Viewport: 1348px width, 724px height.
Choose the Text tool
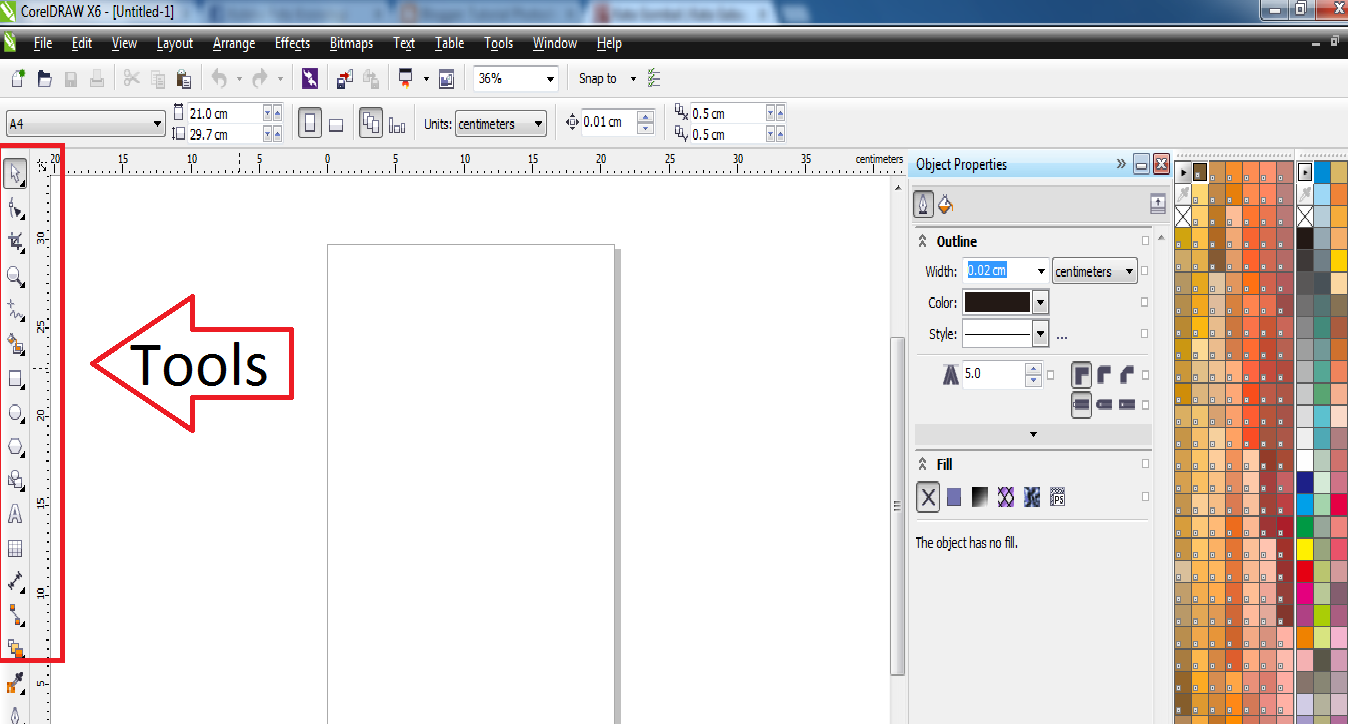pyautogui.click(x=15, y=514)
